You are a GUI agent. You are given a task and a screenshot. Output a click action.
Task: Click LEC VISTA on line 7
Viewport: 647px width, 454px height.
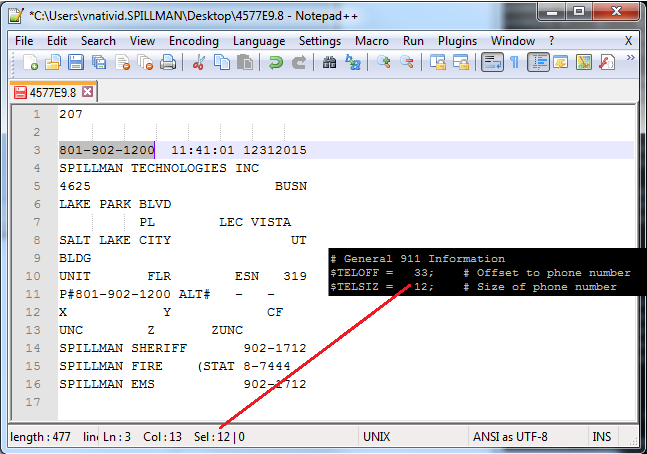point(255,222)
